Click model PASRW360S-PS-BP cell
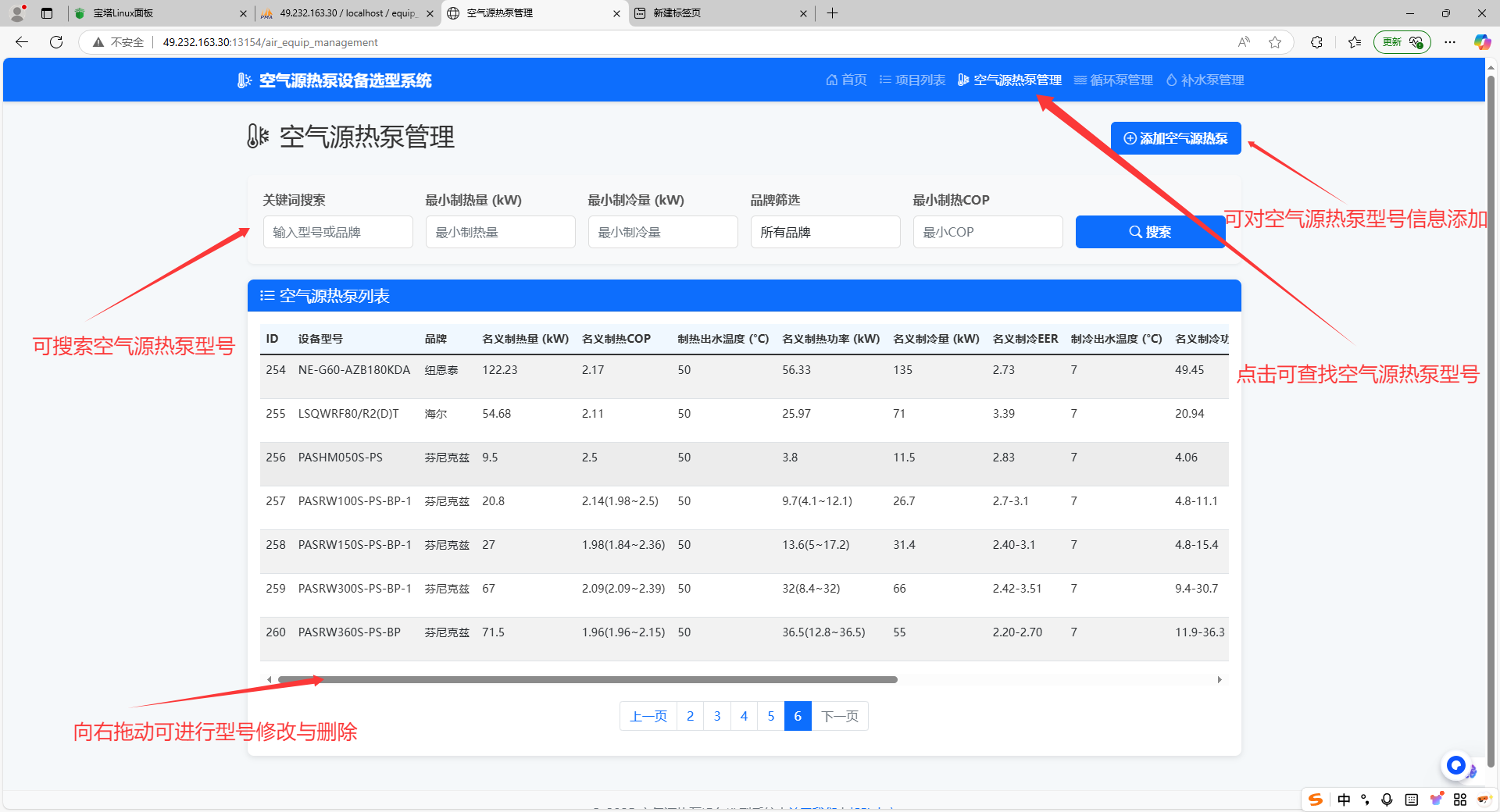 pos(349,632)
